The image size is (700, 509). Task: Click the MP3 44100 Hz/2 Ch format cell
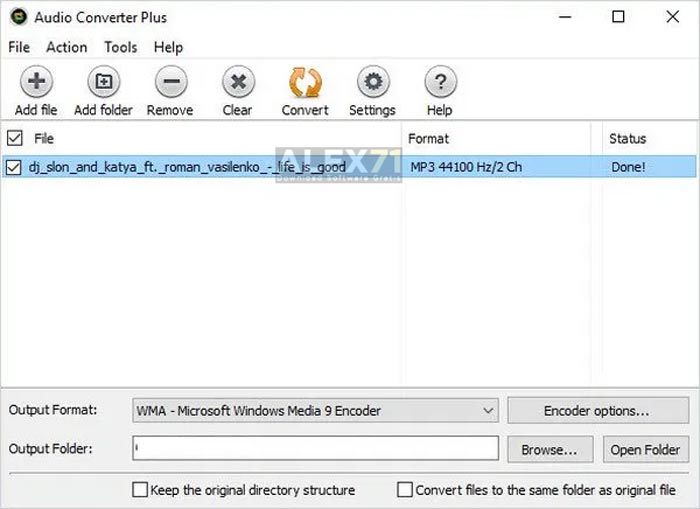coord(466,167)
